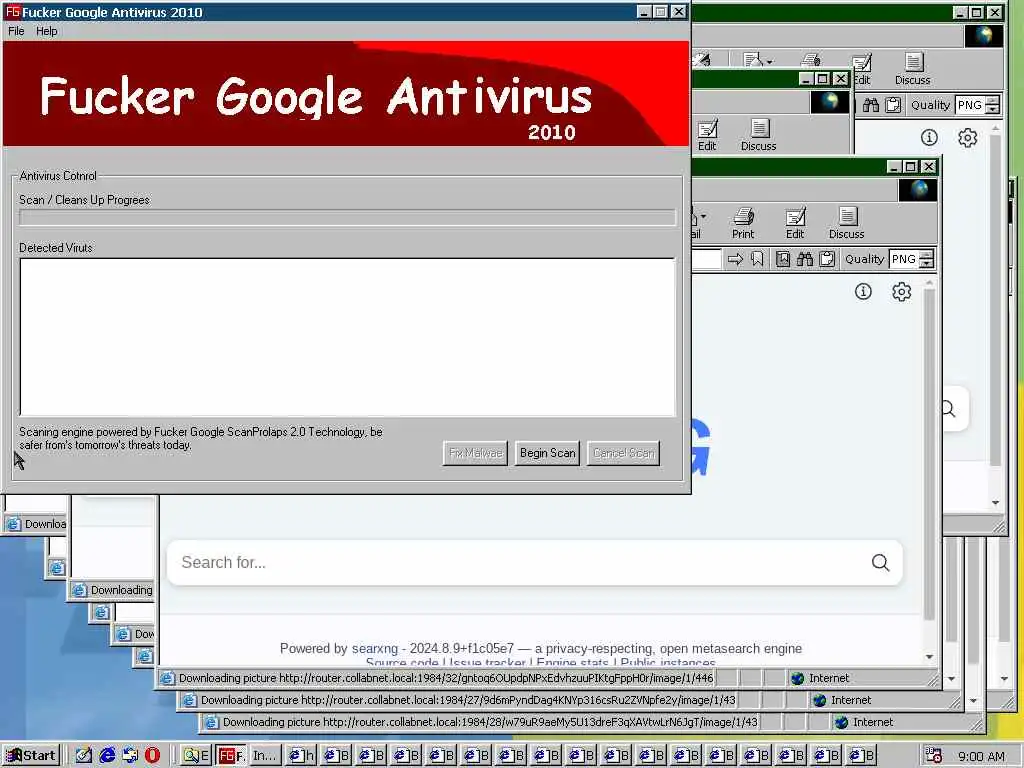Click the Go arrow icon beside the address field

click(735, 259)
